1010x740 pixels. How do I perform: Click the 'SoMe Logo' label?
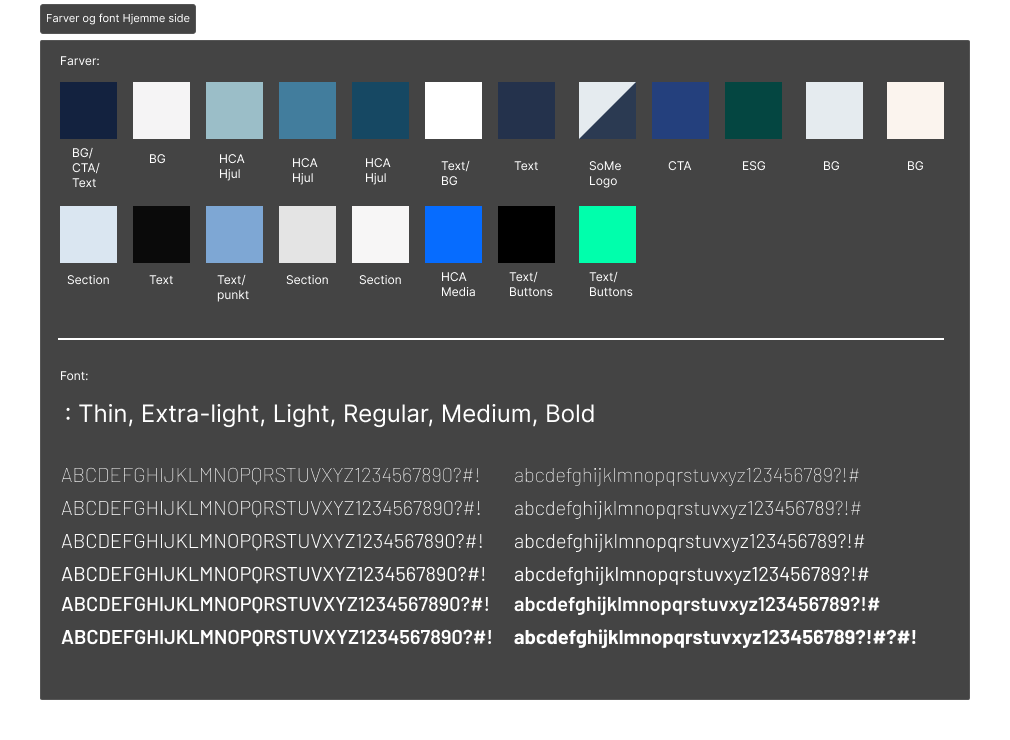(x=605, y=173)
